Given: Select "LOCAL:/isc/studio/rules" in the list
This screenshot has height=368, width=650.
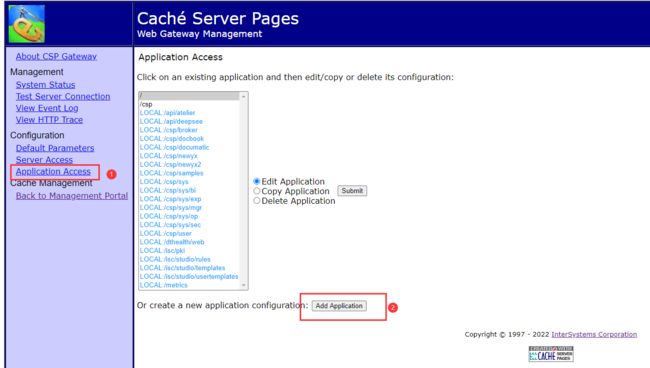Looking at the screenshot, I should (189, 259).
